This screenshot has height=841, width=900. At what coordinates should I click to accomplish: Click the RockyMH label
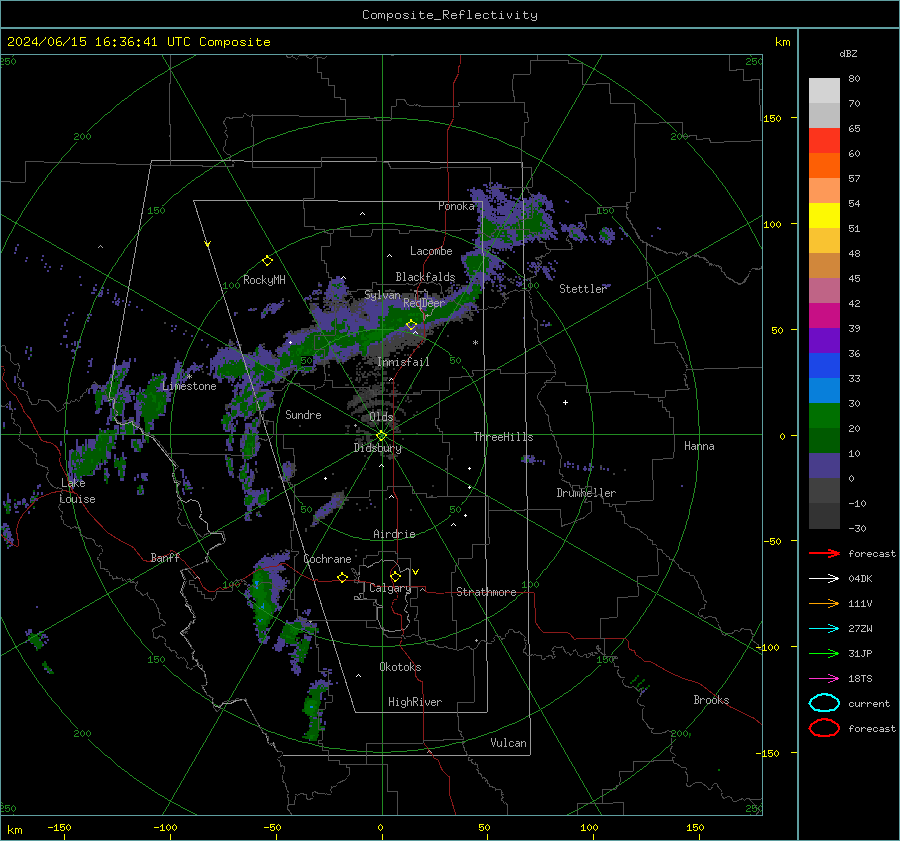(264, 280)
